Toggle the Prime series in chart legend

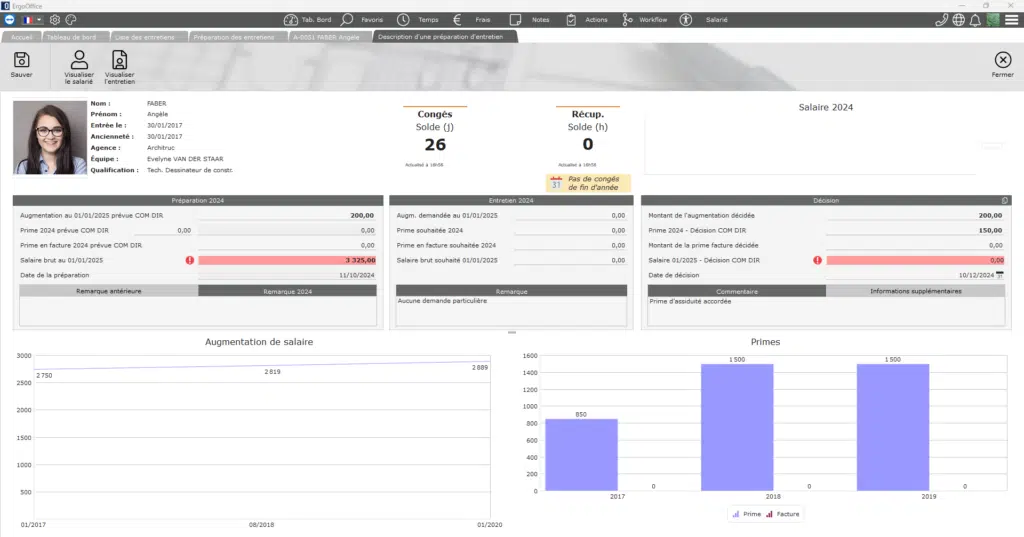click(x=746, y=514)
